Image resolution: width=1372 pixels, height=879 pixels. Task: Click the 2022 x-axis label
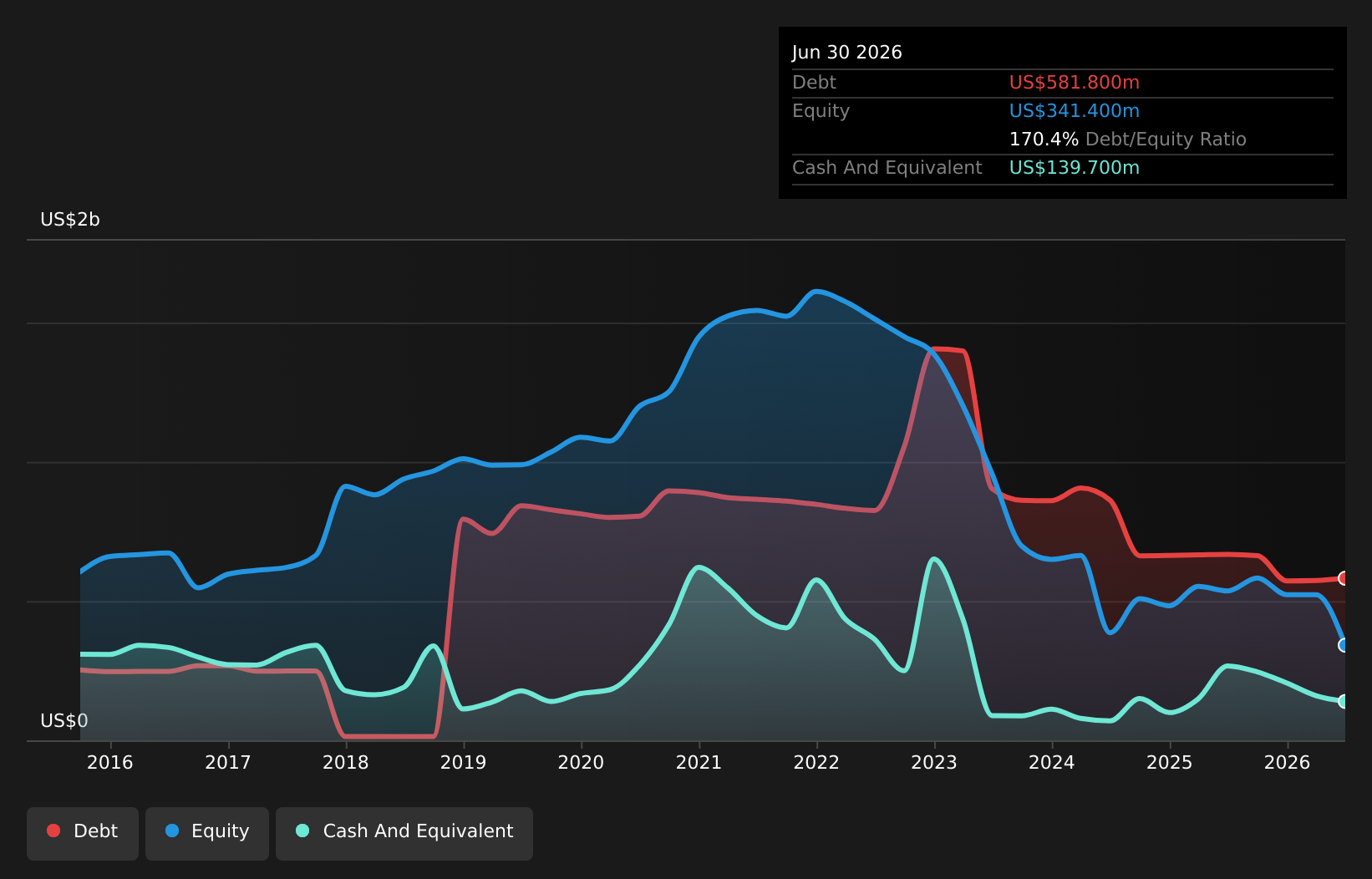point(816,762)
